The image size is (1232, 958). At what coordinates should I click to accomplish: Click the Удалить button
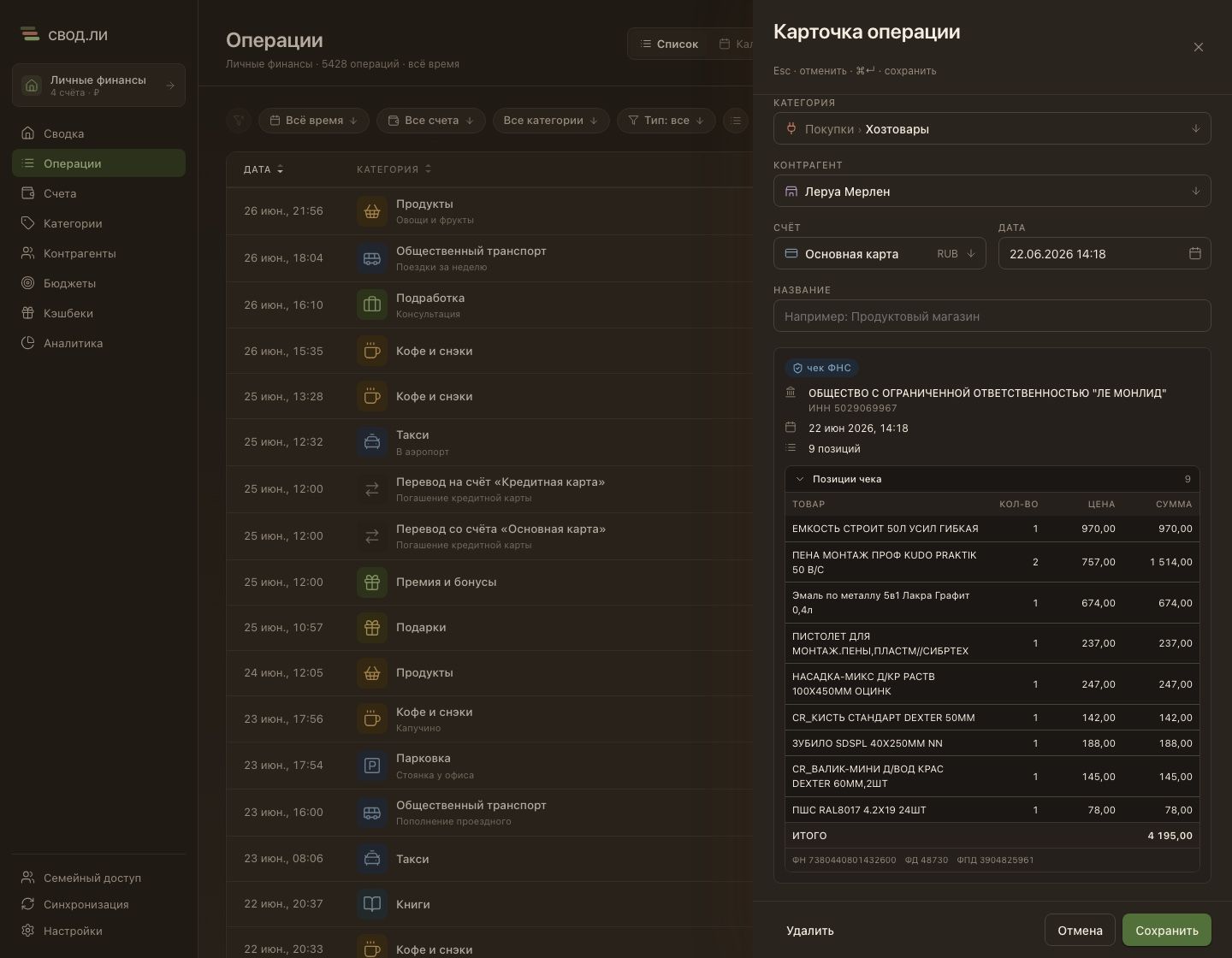pyautogui.click(x=810, y=931)
